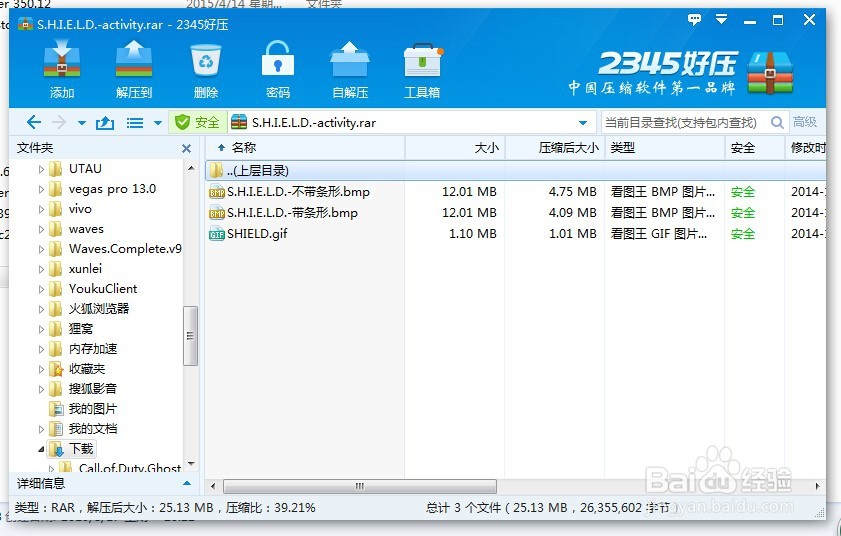Expand the 详细信息 details panel arrow
841x536 pixels.
pos(187,483)
